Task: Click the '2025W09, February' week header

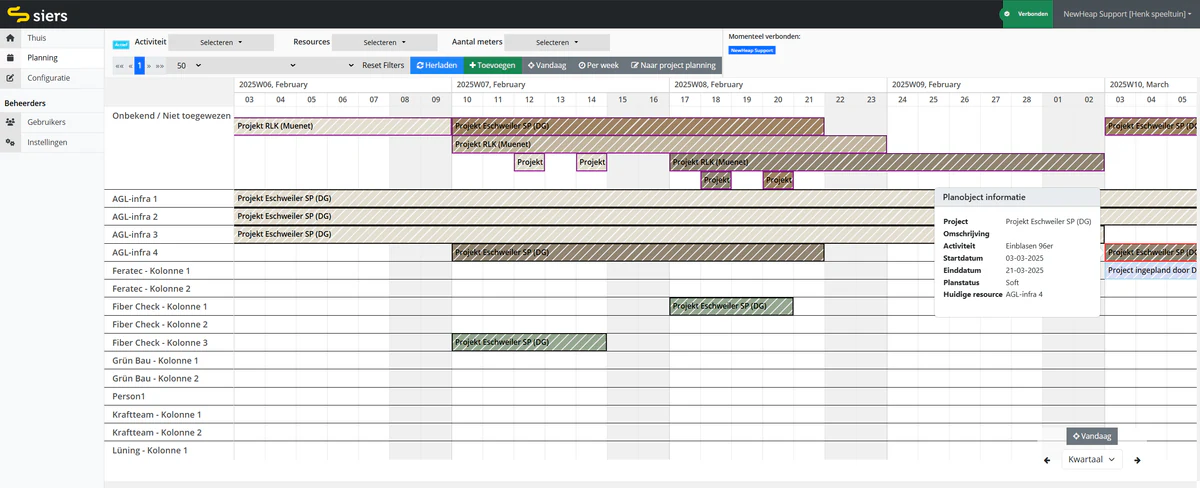Action: [x=926, y=85]
